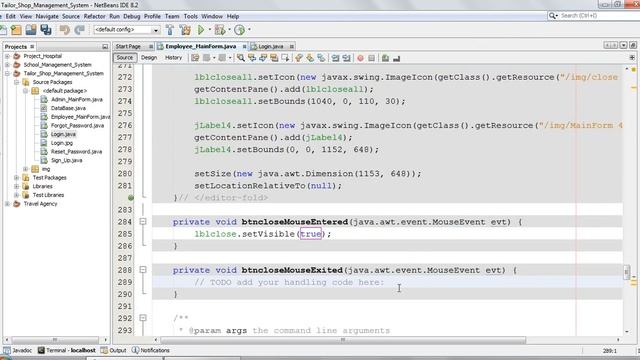Switch to Design view
The width and height of the screenshot is (640, 360).
coord(149,58)
